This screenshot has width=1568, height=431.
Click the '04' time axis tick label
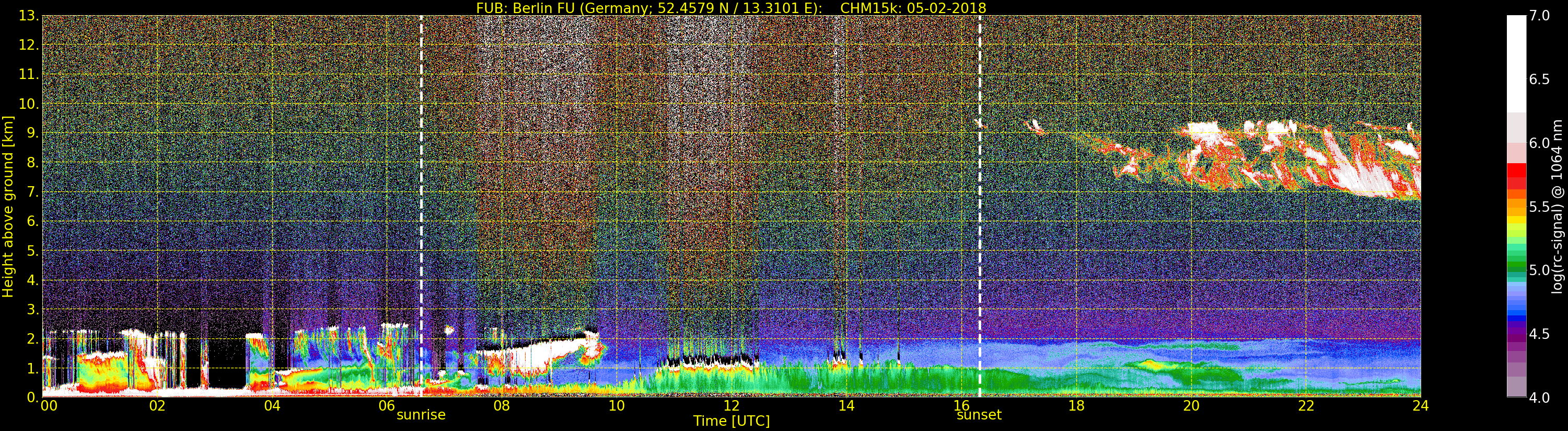point(272,405)
